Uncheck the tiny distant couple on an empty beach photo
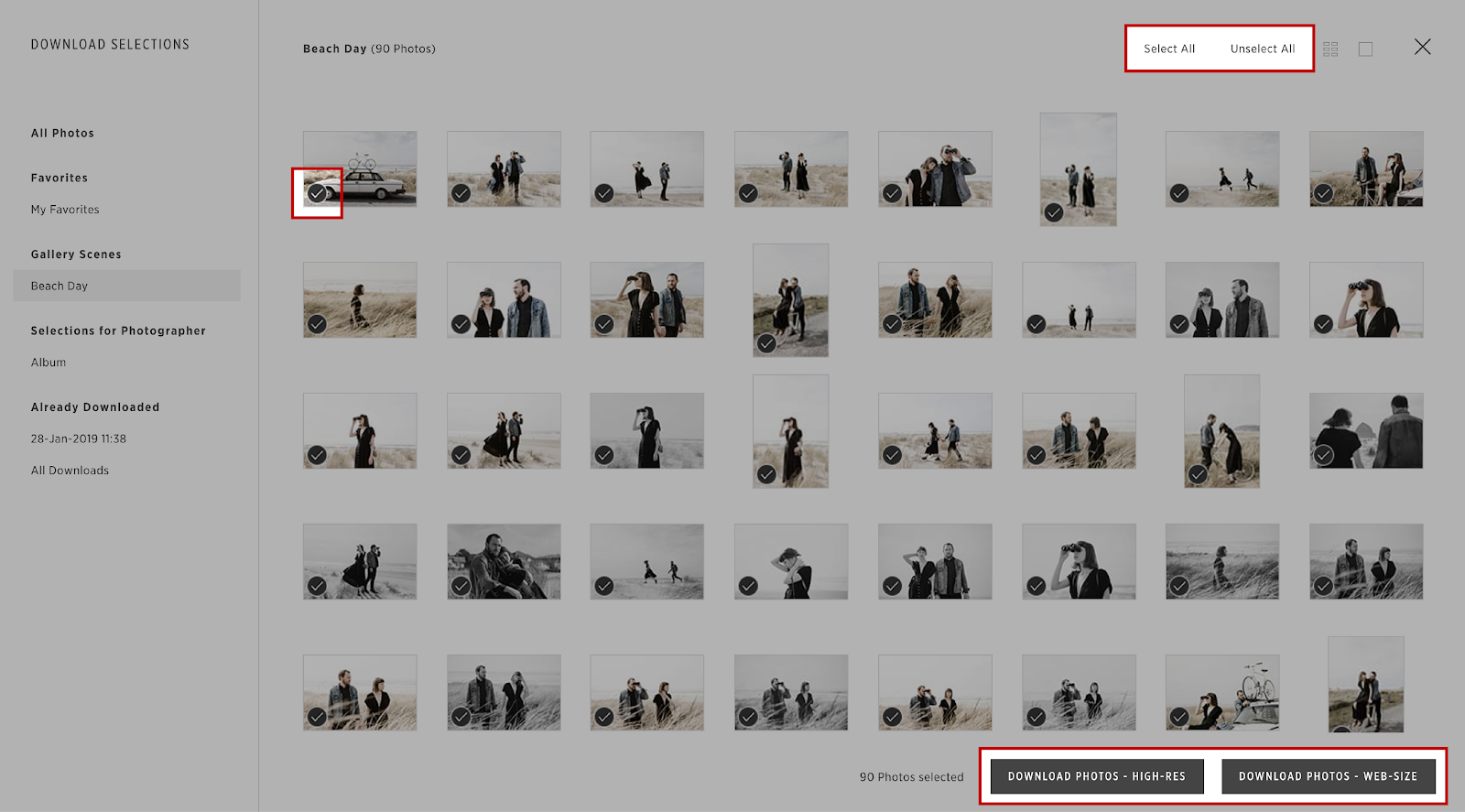This screenshot has width=1465, height=812. (x=1036, y=324)
